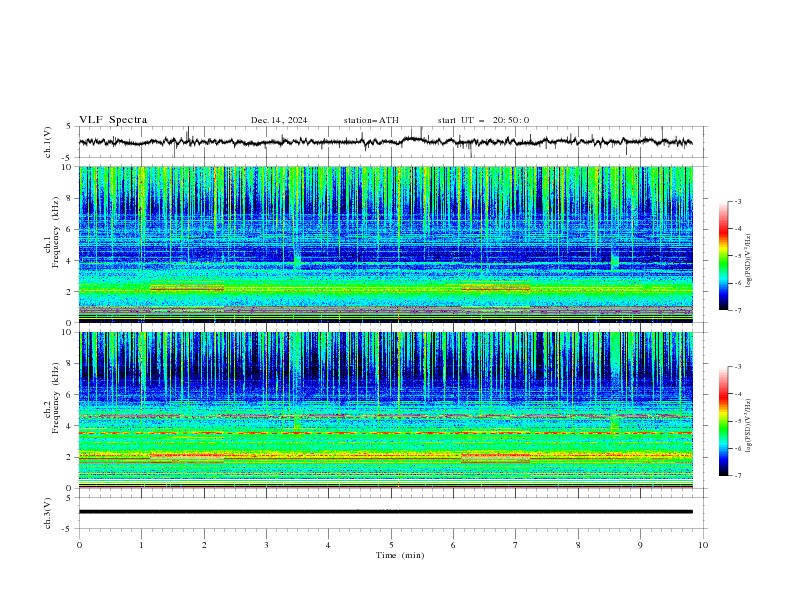Click the ch.1 color scale bar

click(x=723, y=256)
